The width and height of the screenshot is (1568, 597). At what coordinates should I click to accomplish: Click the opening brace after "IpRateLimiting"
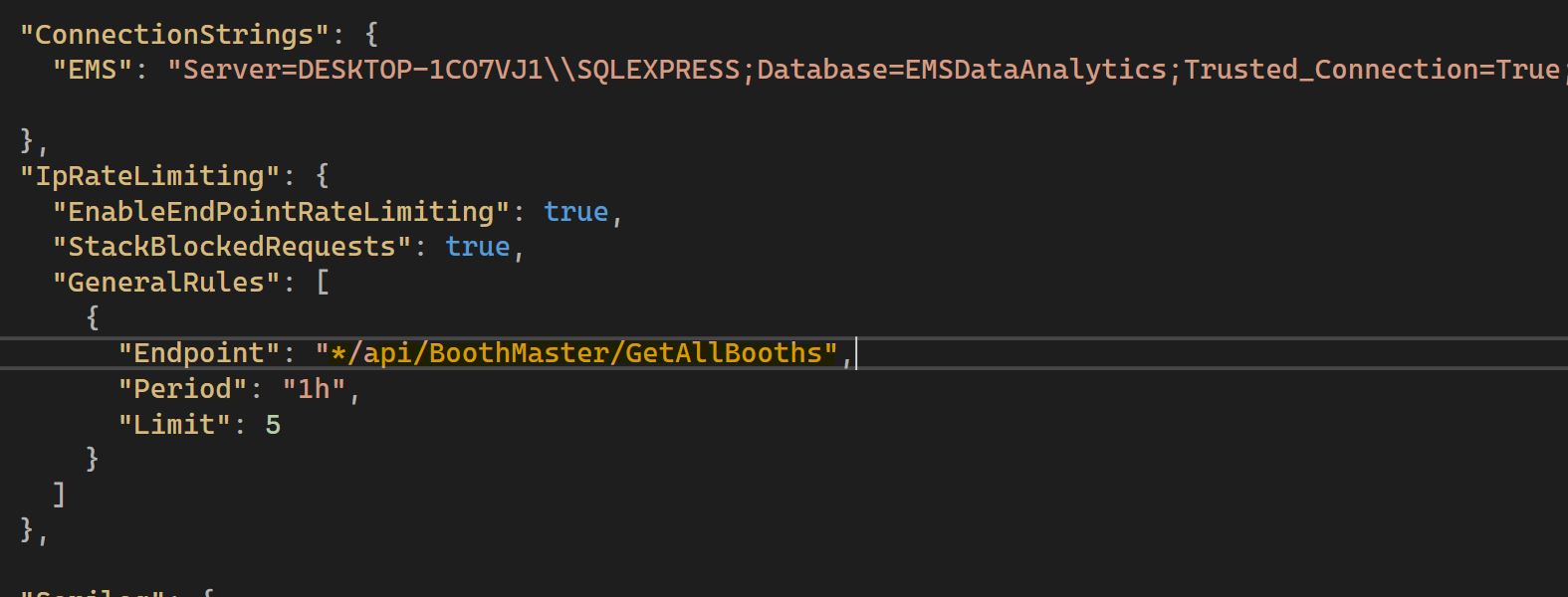pyautogui.click(x=323, y=176)
